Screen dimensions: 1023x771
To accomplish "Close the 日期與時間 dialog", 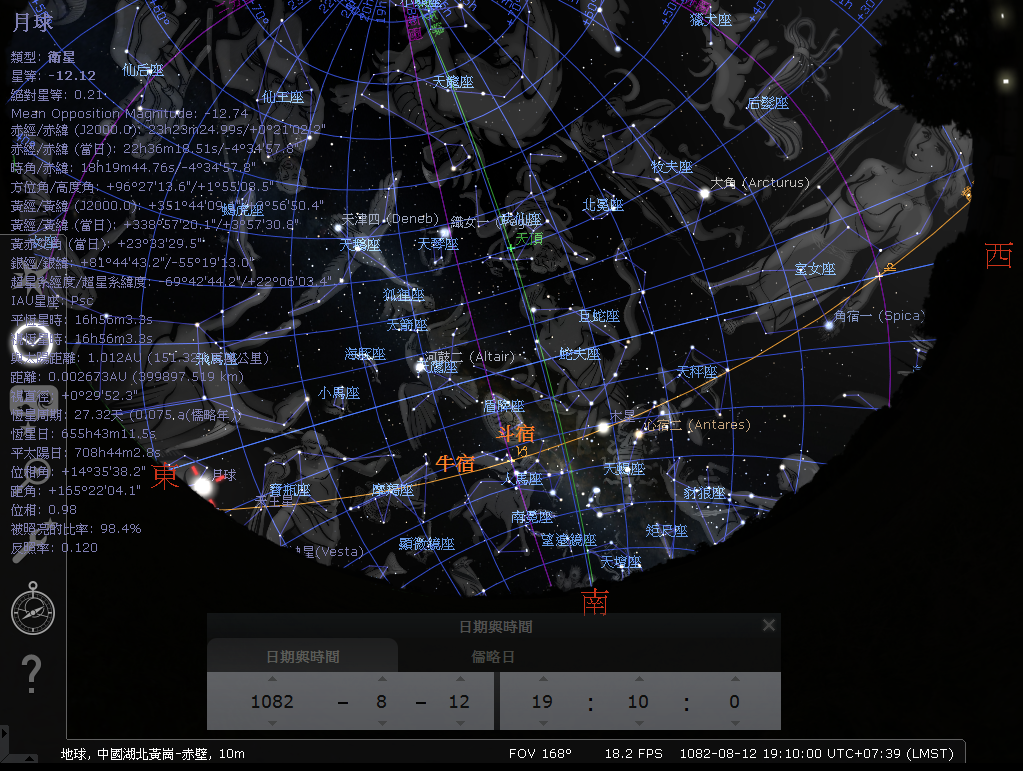I will (x=769, y=626).
